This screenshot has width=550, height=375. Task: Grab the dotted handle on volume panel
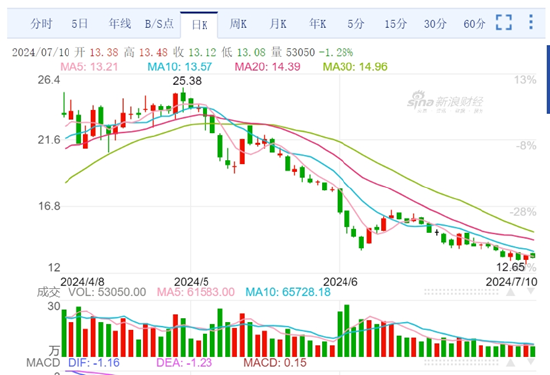[x=461, y=292]
